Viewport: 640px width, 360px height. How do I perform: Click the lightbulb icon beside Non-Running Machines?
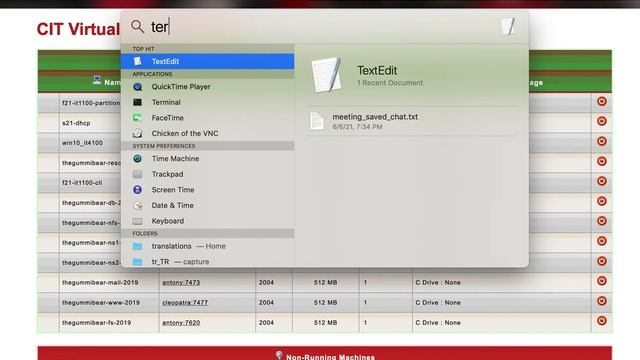click(x=279, y=355)
